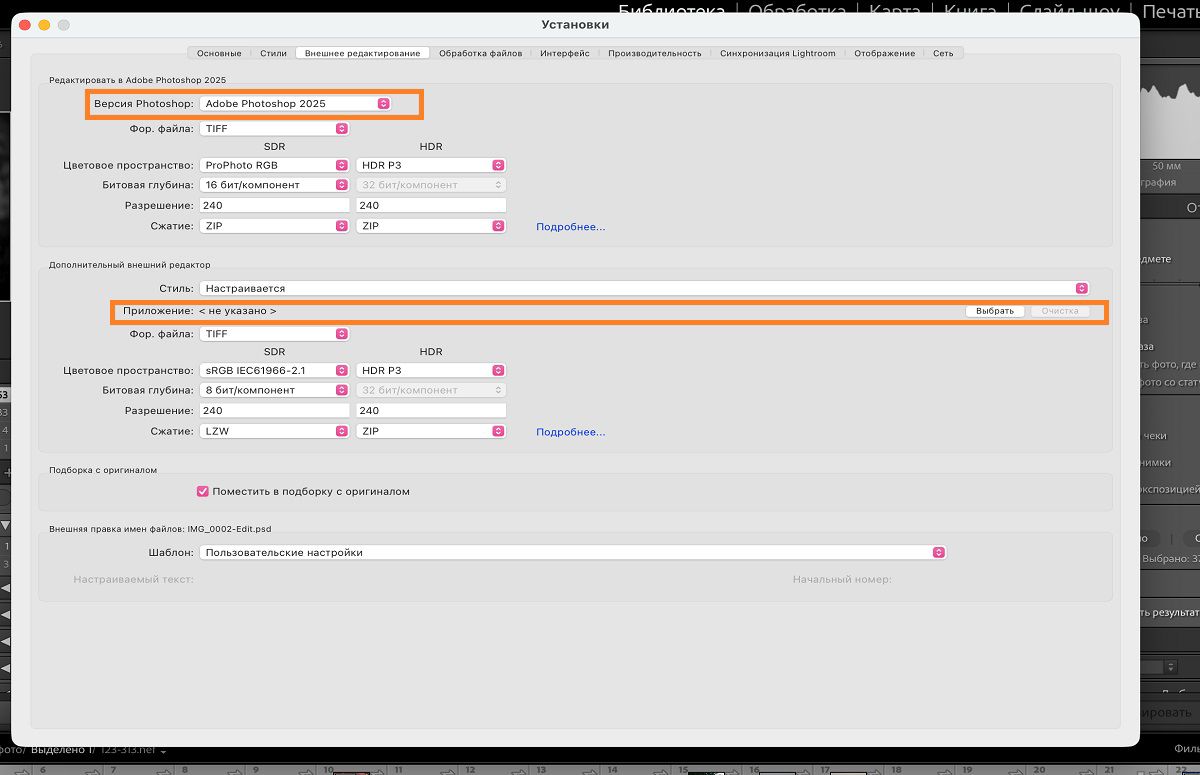The image size is (1200, 775).
Task: Click Photoshop section HDR resolution field
Action: coord(431,205)
